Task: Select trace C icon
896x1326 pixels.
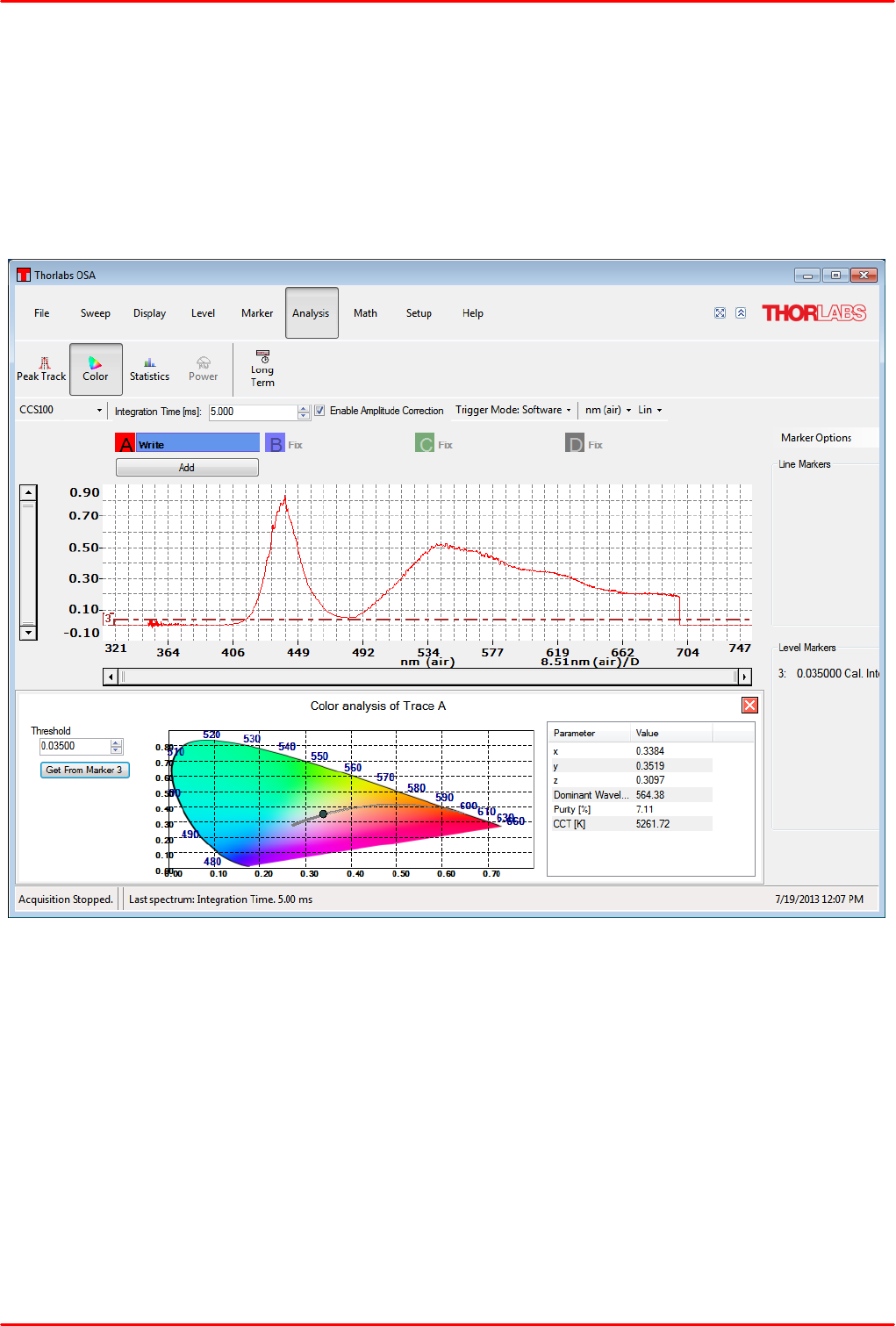Action: point(425,444)
